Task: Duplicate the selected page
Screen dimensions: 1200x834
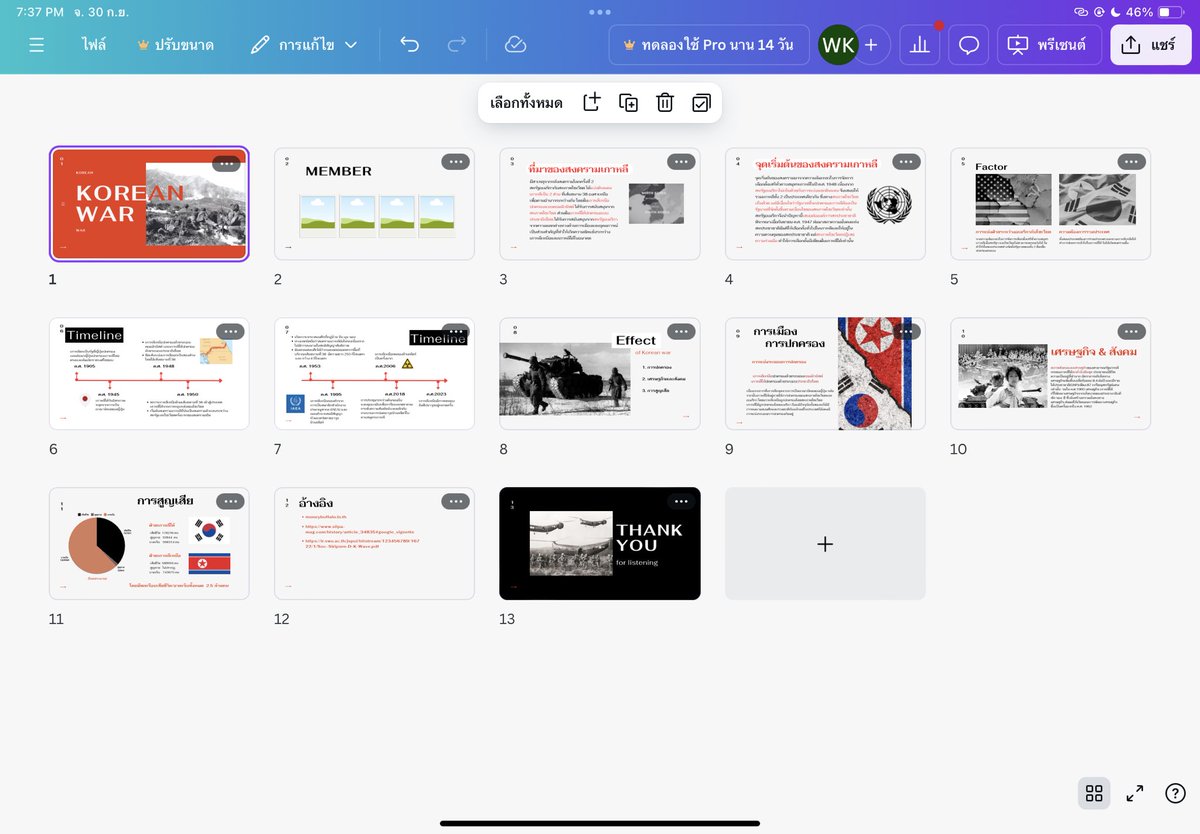Action: pyautogui.click(x=628, y=102)
